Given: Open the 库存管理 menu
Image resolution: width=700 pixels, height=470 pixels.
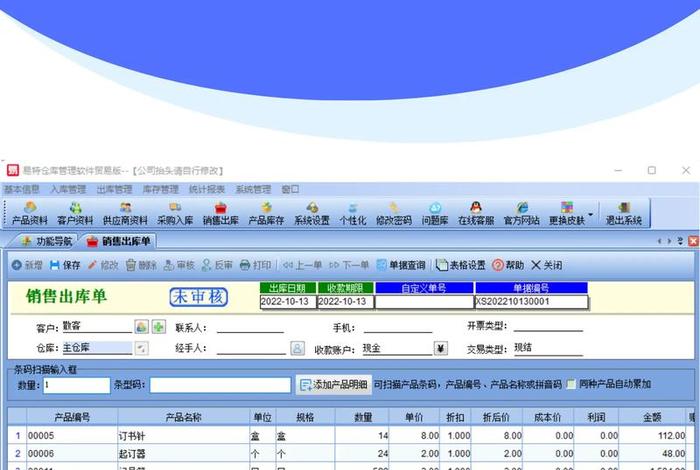Looking at the screenshot, I should [x=161, y=189].
